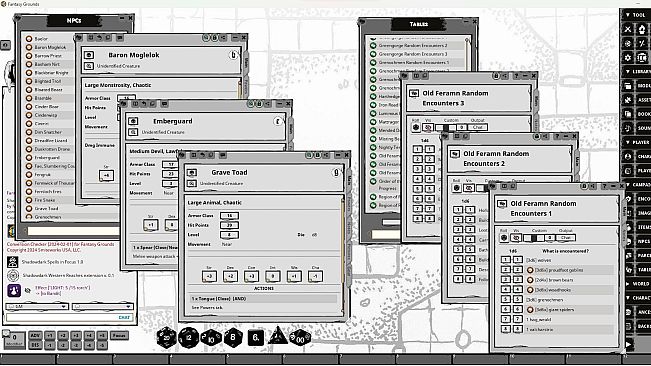Click Chat output button in Encounters 1 table
Image resolution: width=651 pixels, height=366 pixels.
point(565,238)
